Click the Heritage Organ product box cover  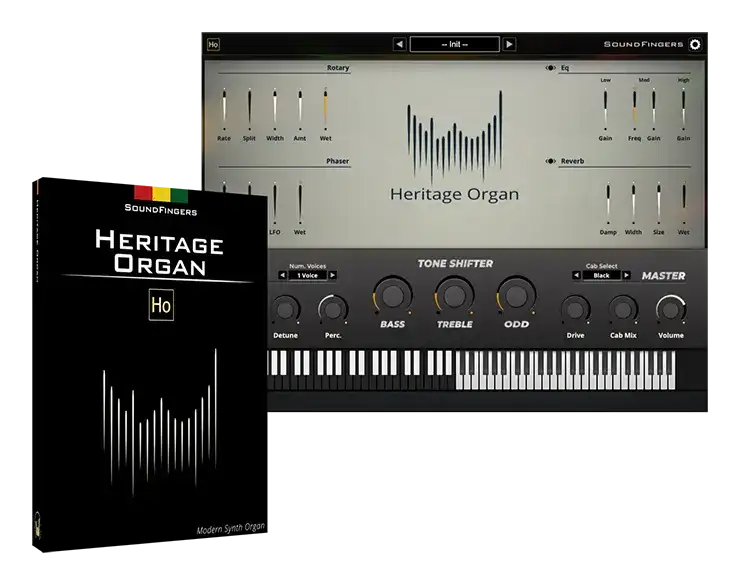point(150,364)
